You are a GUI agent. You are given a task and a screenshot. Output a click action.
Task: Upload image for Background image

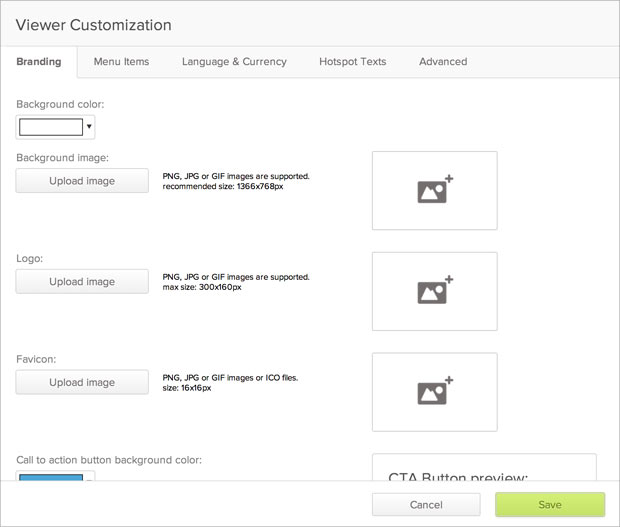click(82, 181)
